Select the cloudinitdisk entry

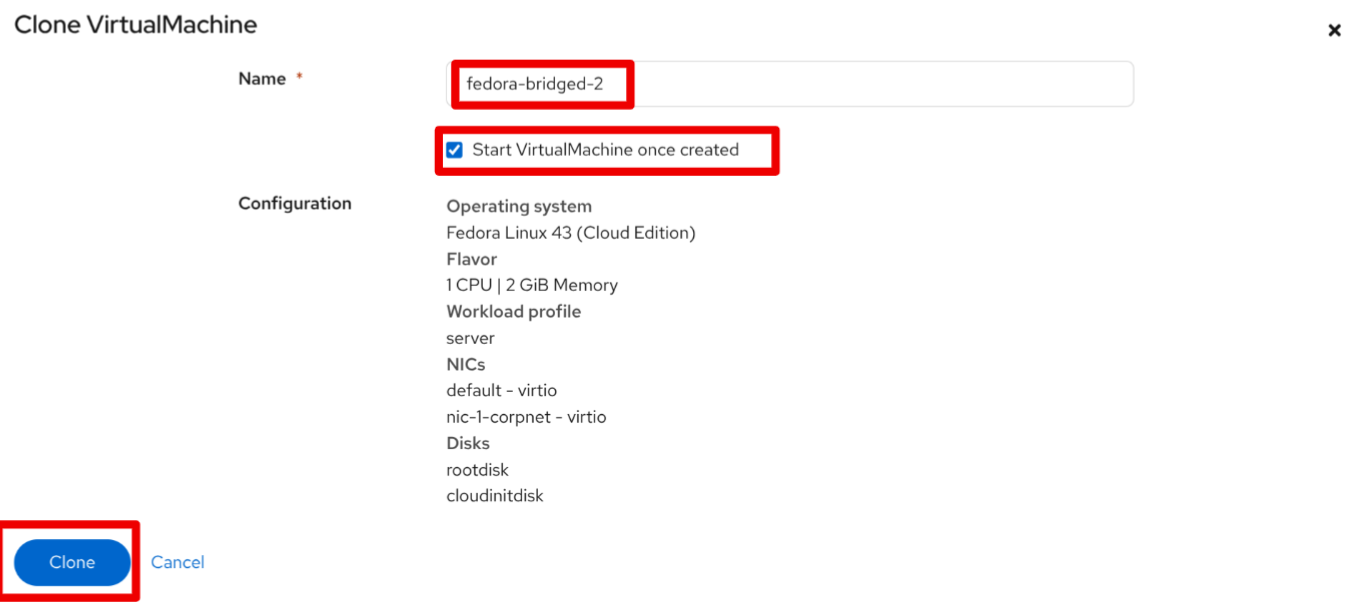coord(495,495)
